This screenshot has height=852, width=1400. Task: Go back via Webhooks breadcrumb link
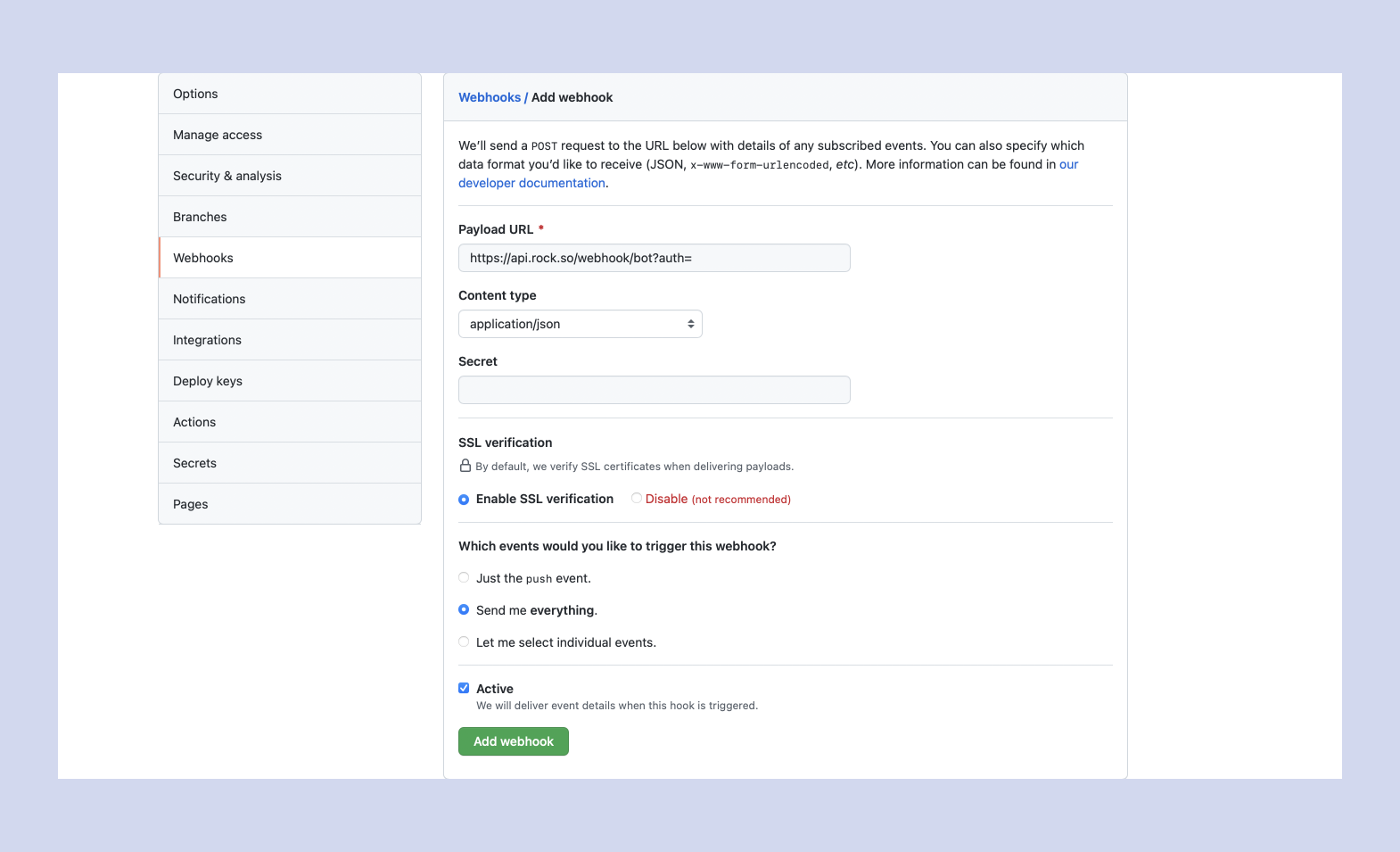click(x=489, y=97)
